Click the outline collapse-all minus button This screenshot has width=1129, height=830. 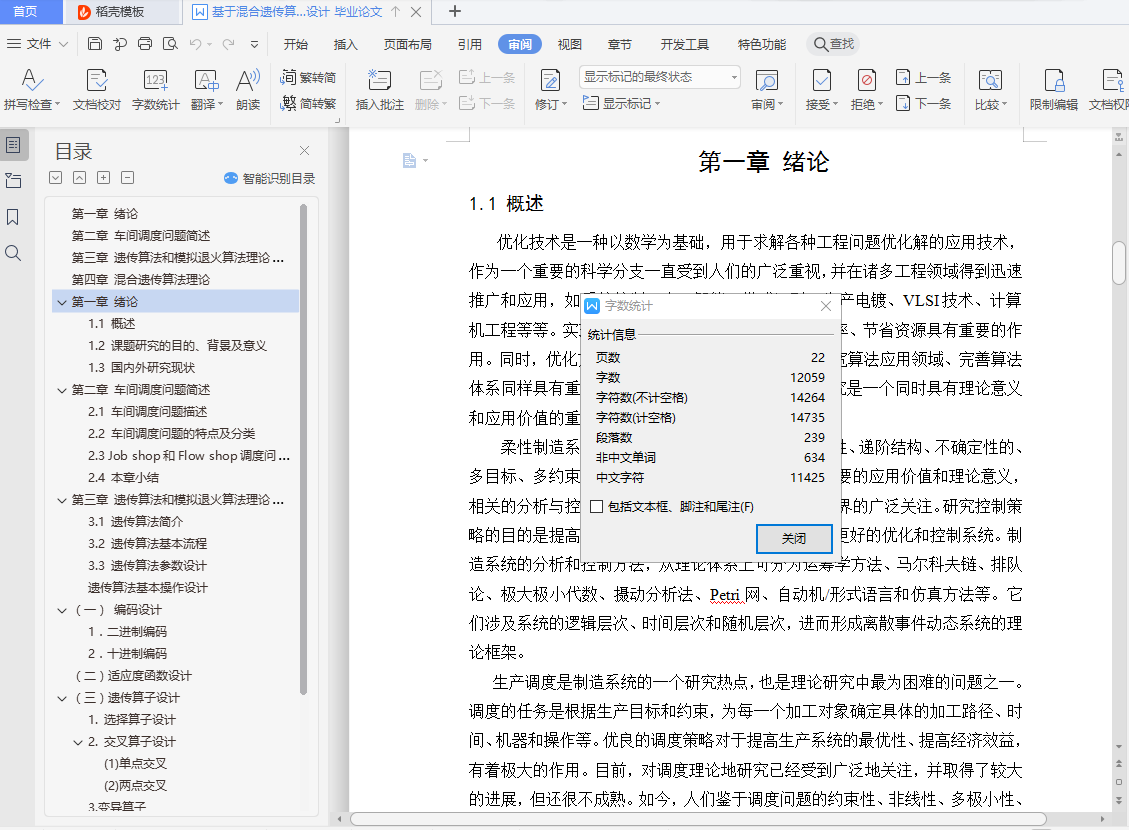tap(127, 178)
